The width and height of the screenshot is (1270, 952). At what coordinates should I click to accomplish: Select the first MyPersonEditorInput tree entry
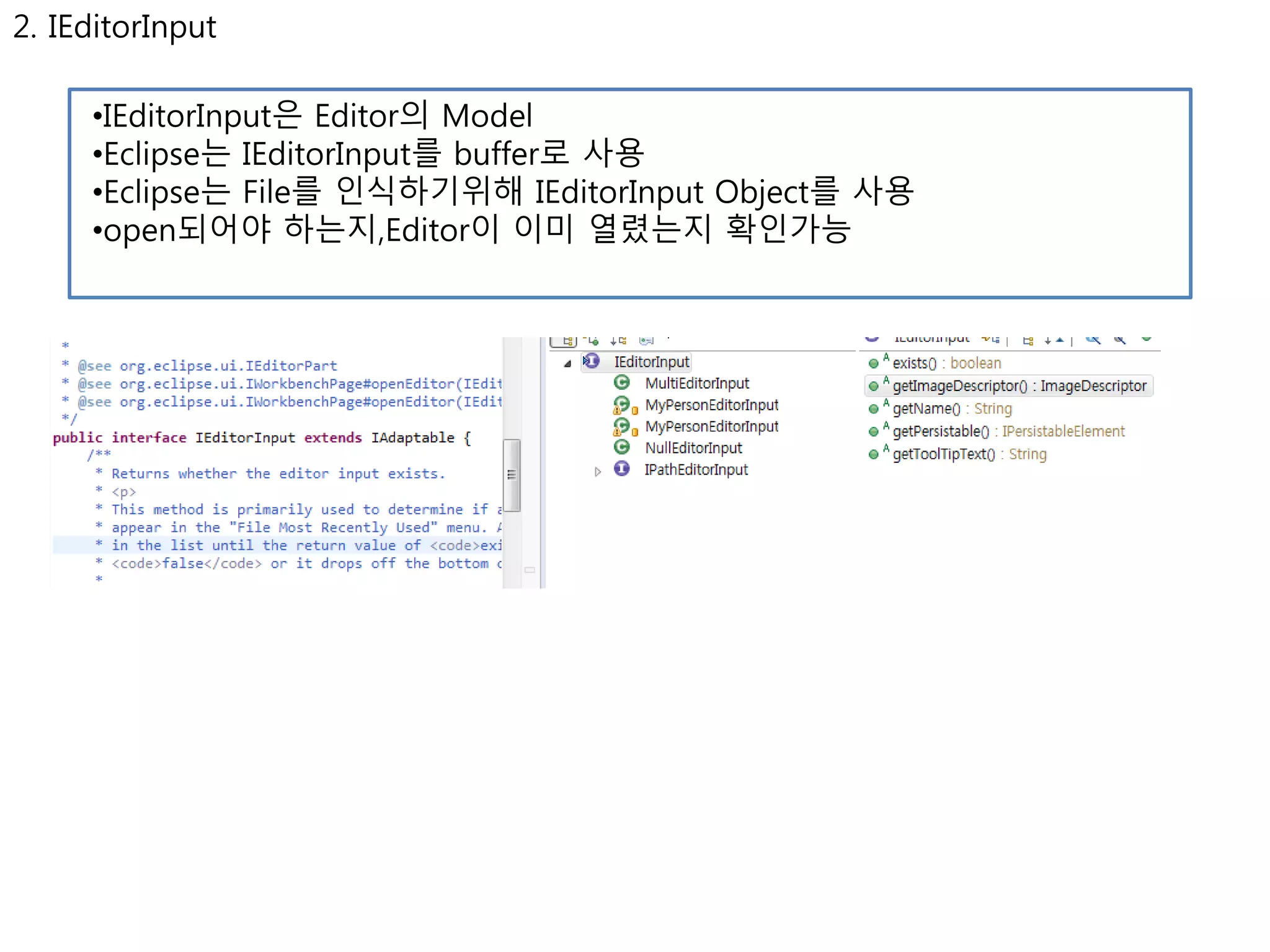pos(712,405)
